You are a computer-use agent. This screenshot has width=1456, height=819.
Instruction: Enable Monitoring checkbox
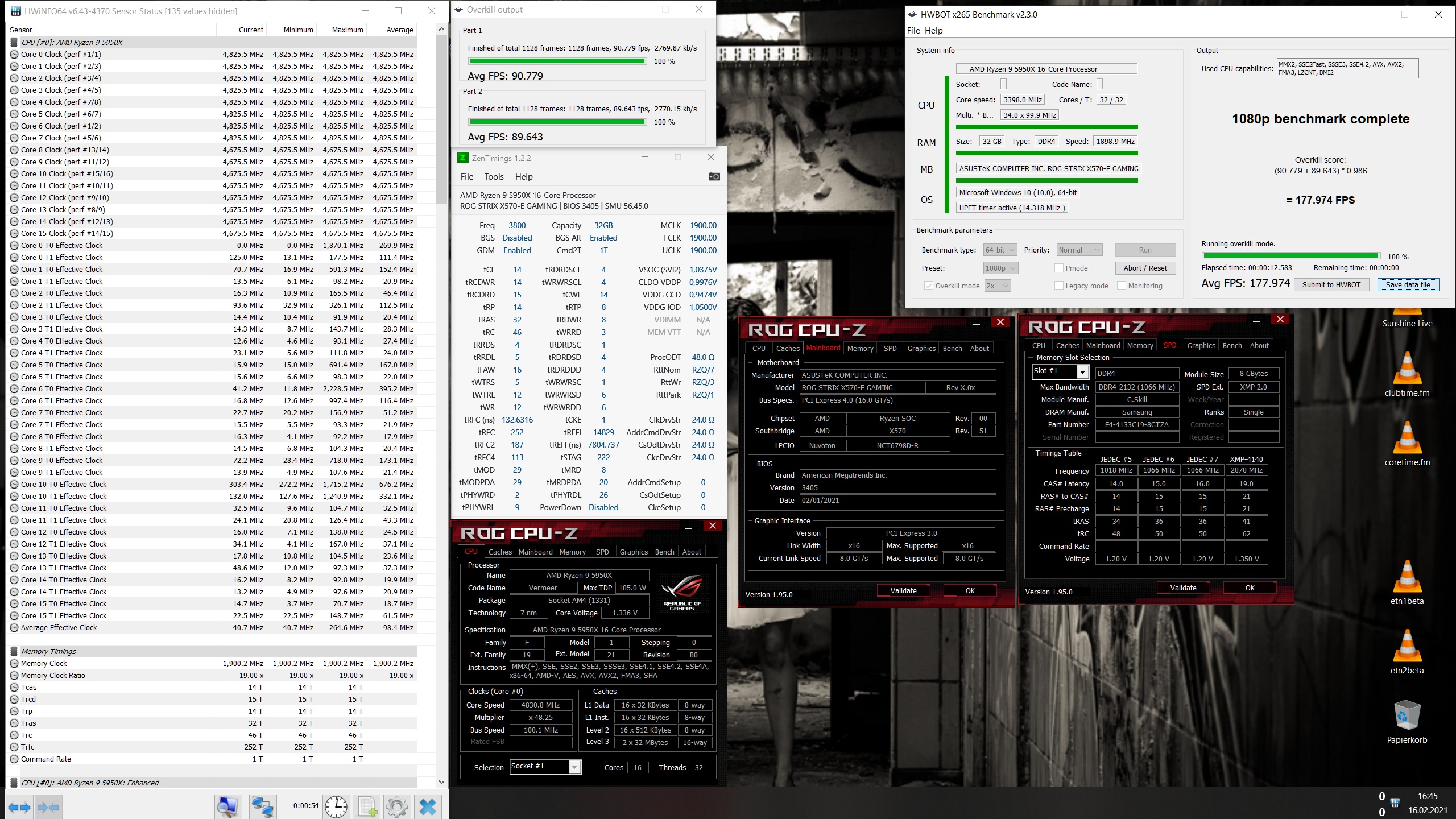(1122, 286)
